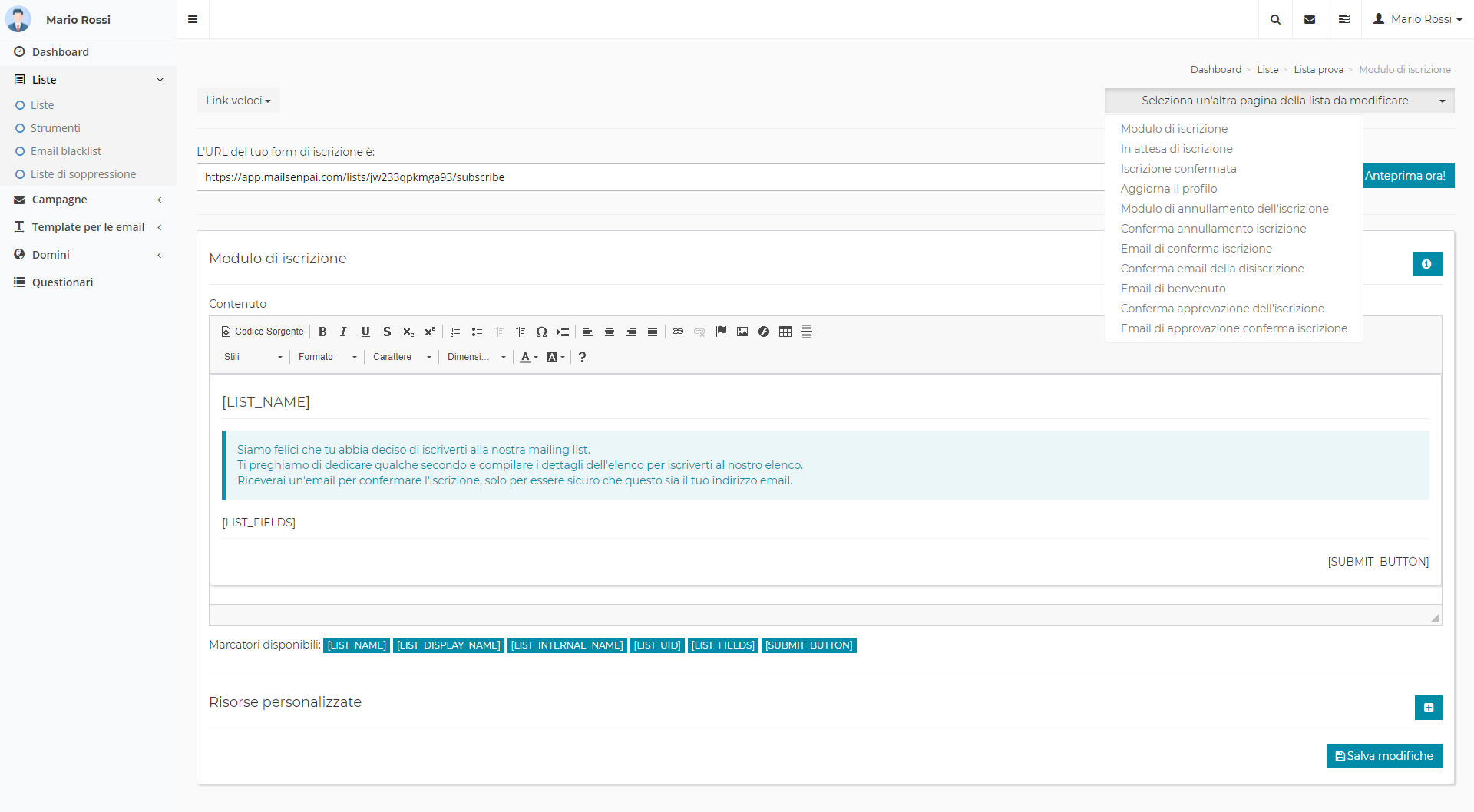Screen dimensions: 1474x812
Task: Toggle the info panel button
Action: 1426,264
